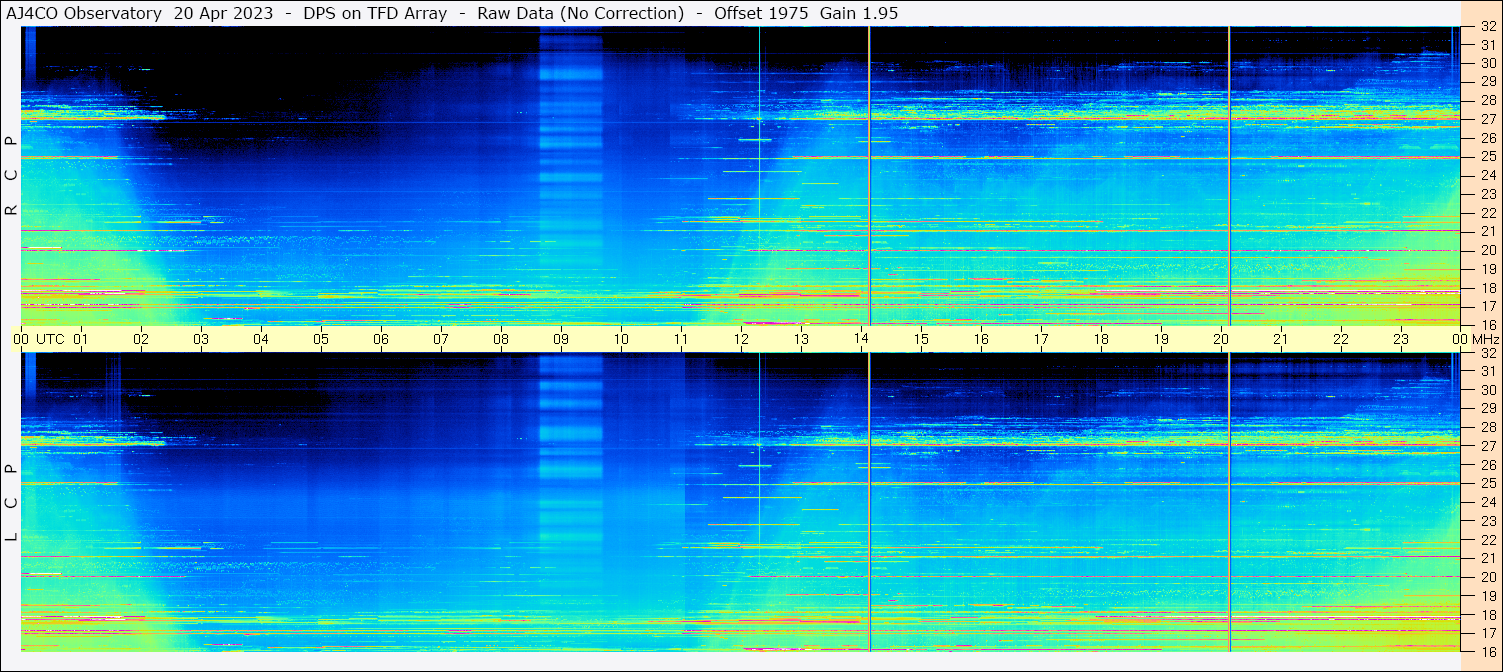
Task: Select hour 23 on the UTC time axis
Action: coord(1401,339)
